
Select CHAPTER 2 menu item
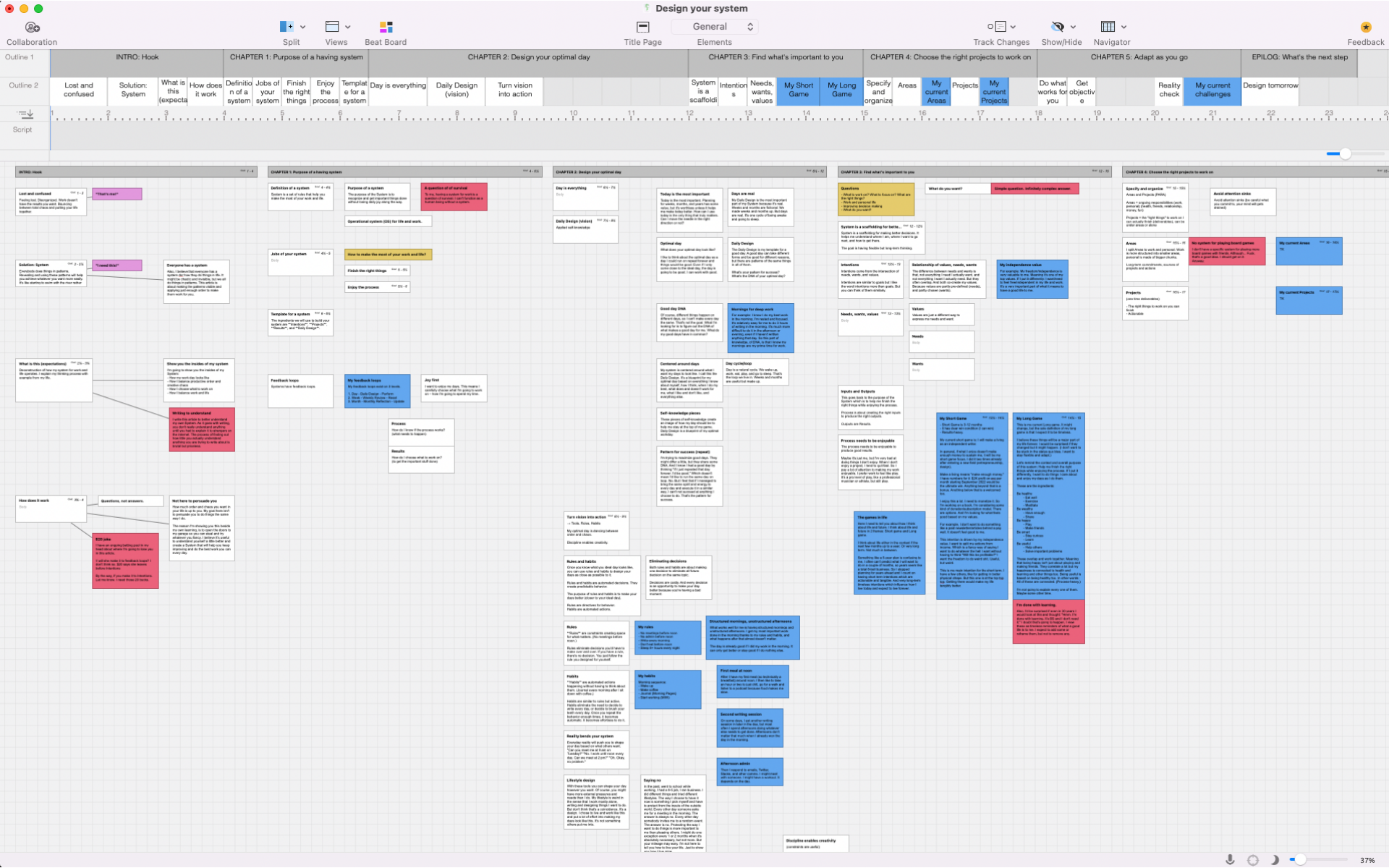530,57
